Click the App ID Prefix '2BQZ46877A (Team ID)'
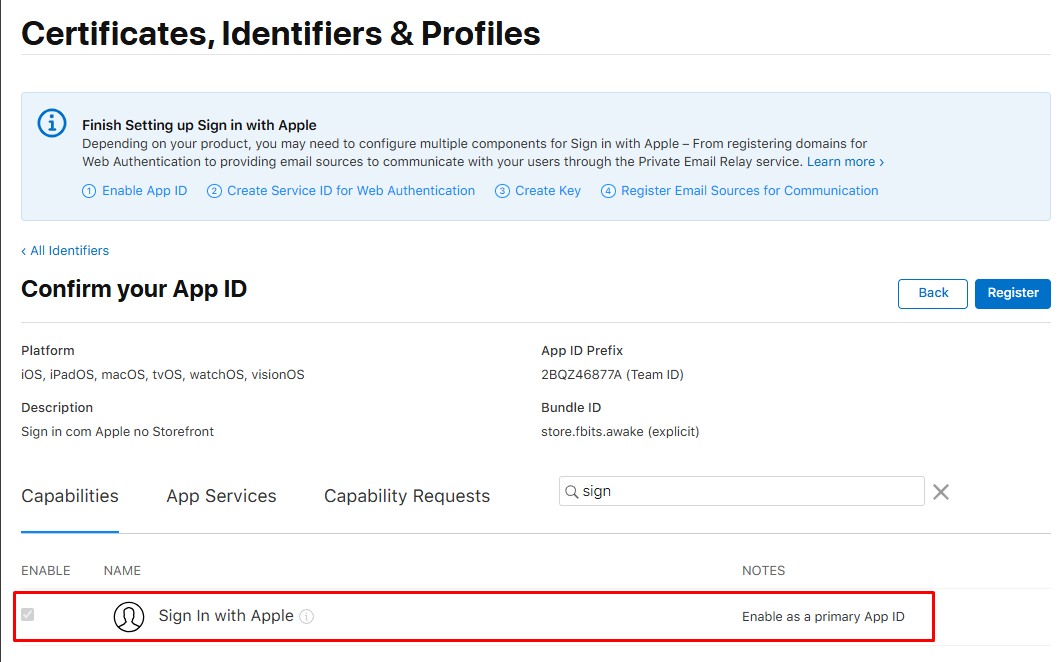The image size is (1064, 662). 612,374
